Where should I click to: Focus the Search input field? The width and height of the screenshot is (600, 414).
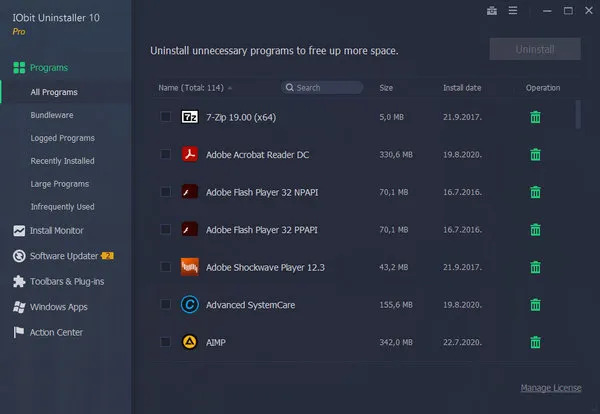(322, 88)
